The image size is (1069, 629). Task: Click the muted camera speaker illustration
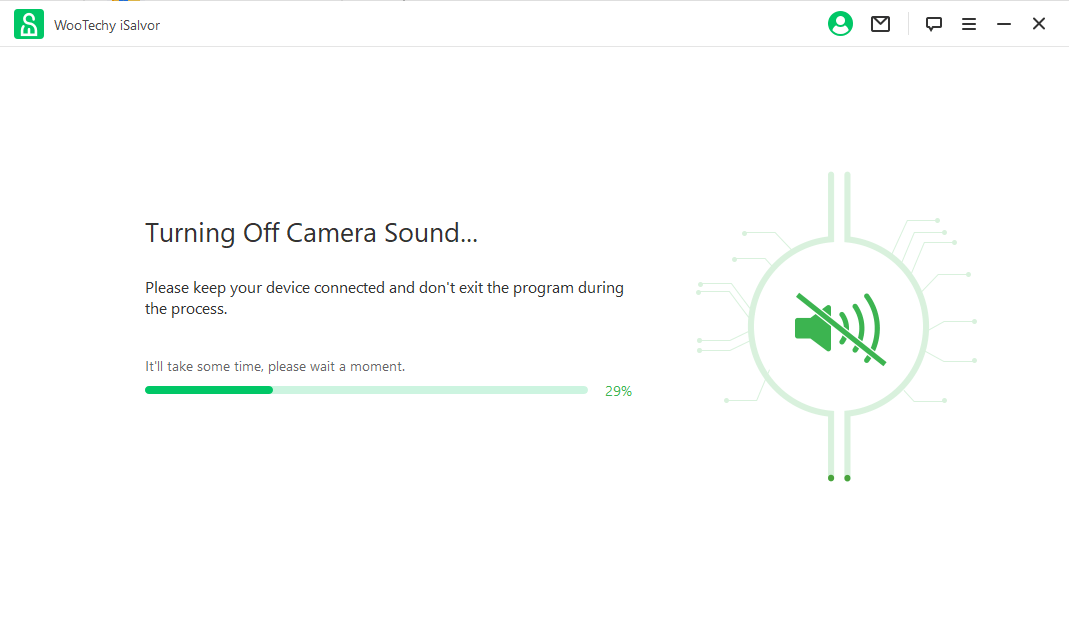click(838, 326)
